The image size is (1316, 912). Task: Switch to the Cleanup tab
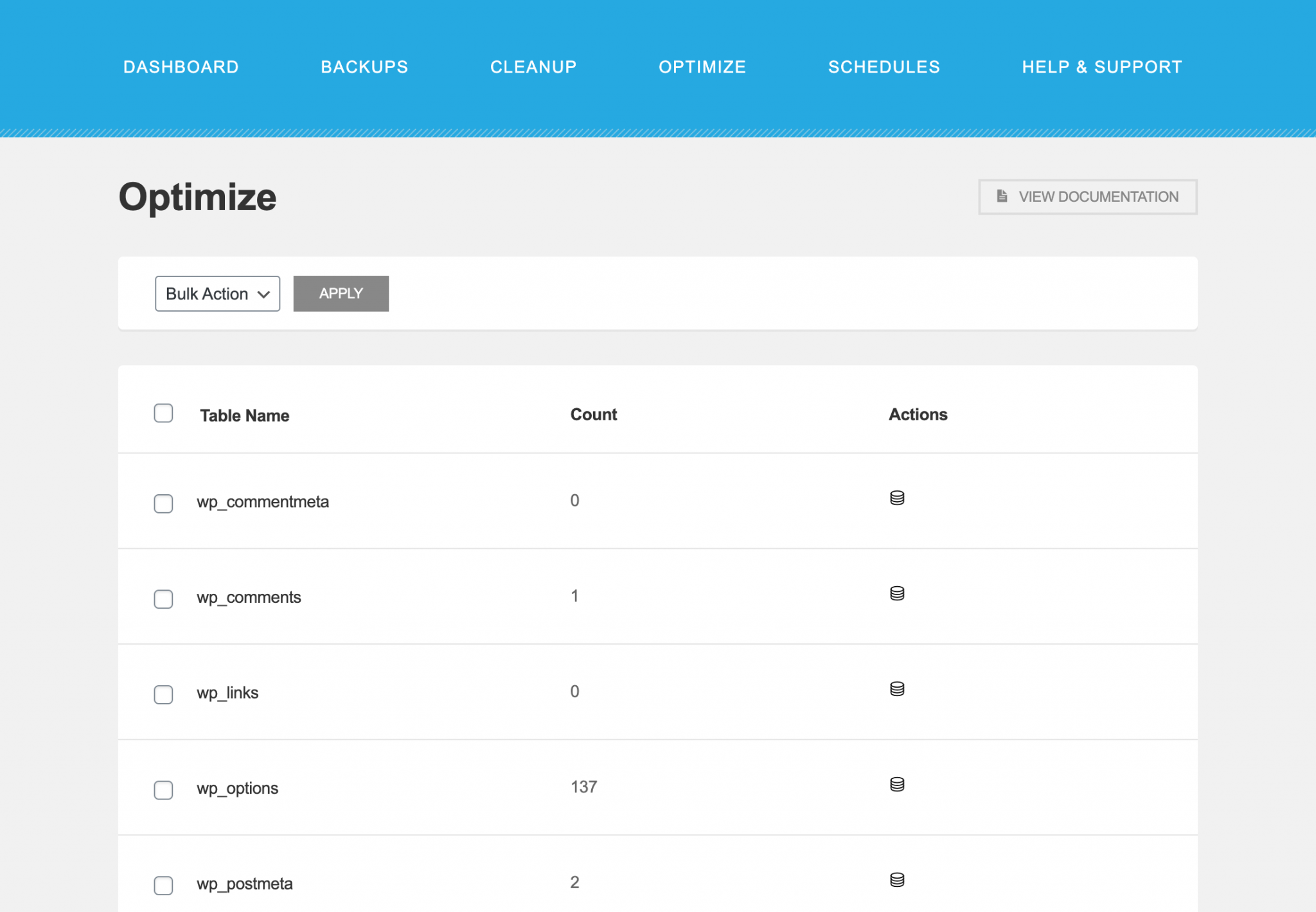pyautogui.click(x=533, y=67)
